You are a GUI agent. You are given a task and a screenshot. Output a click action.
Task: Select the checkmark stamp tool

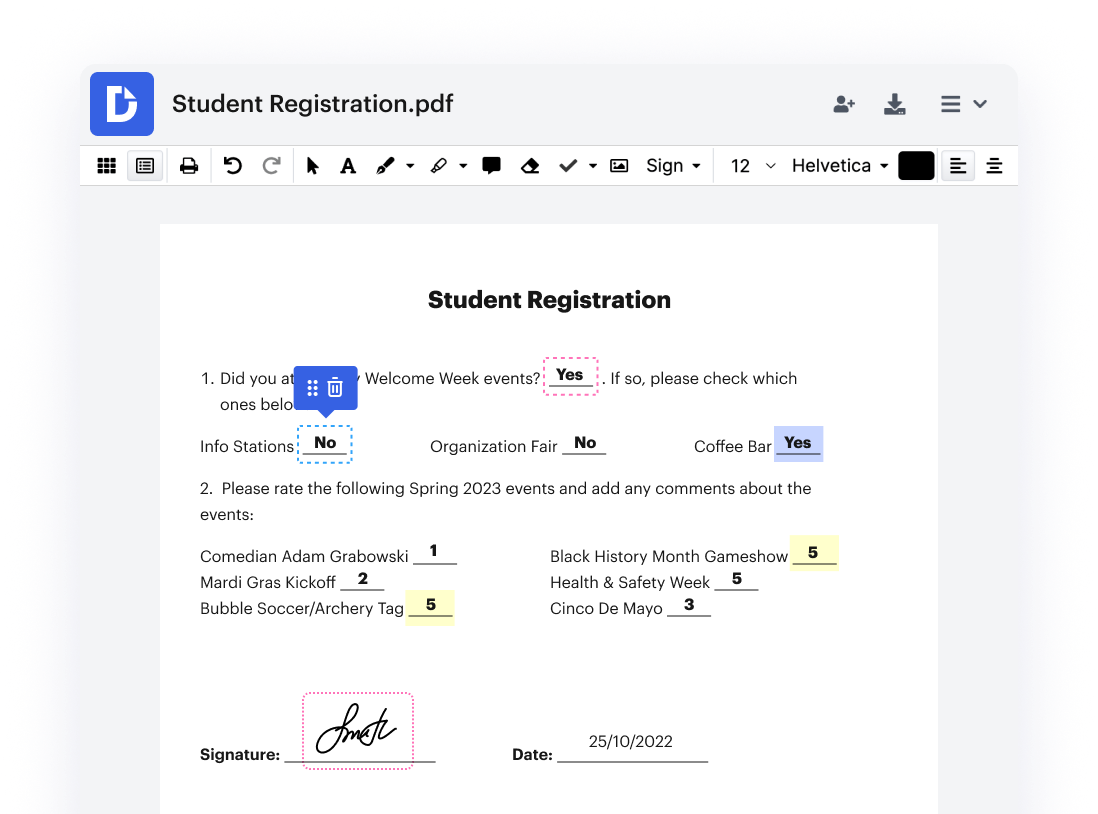click(567, 166)
